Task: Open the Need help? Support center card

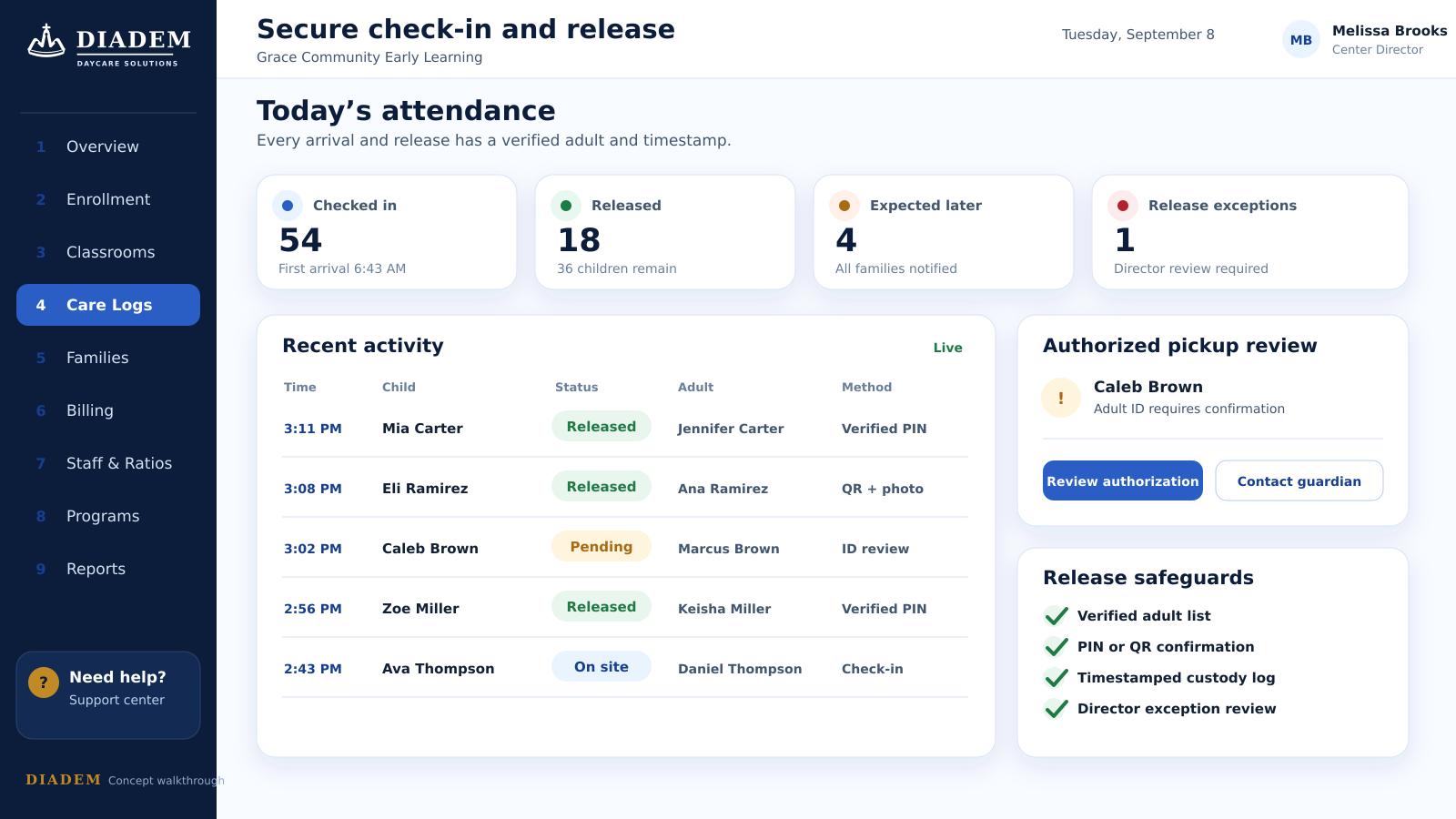Action: 108,695
